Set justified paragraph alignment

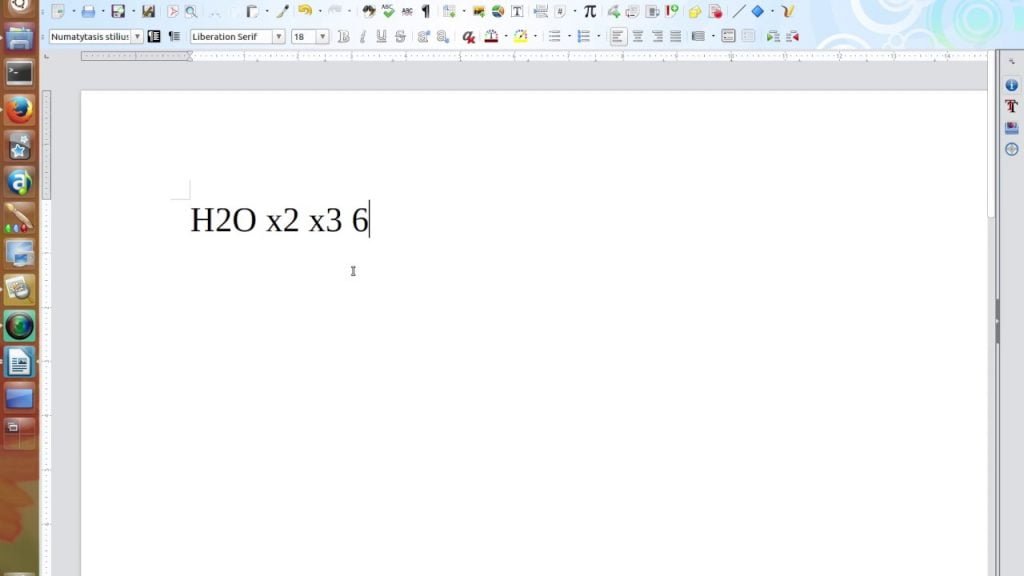click(x=675, y=37)
